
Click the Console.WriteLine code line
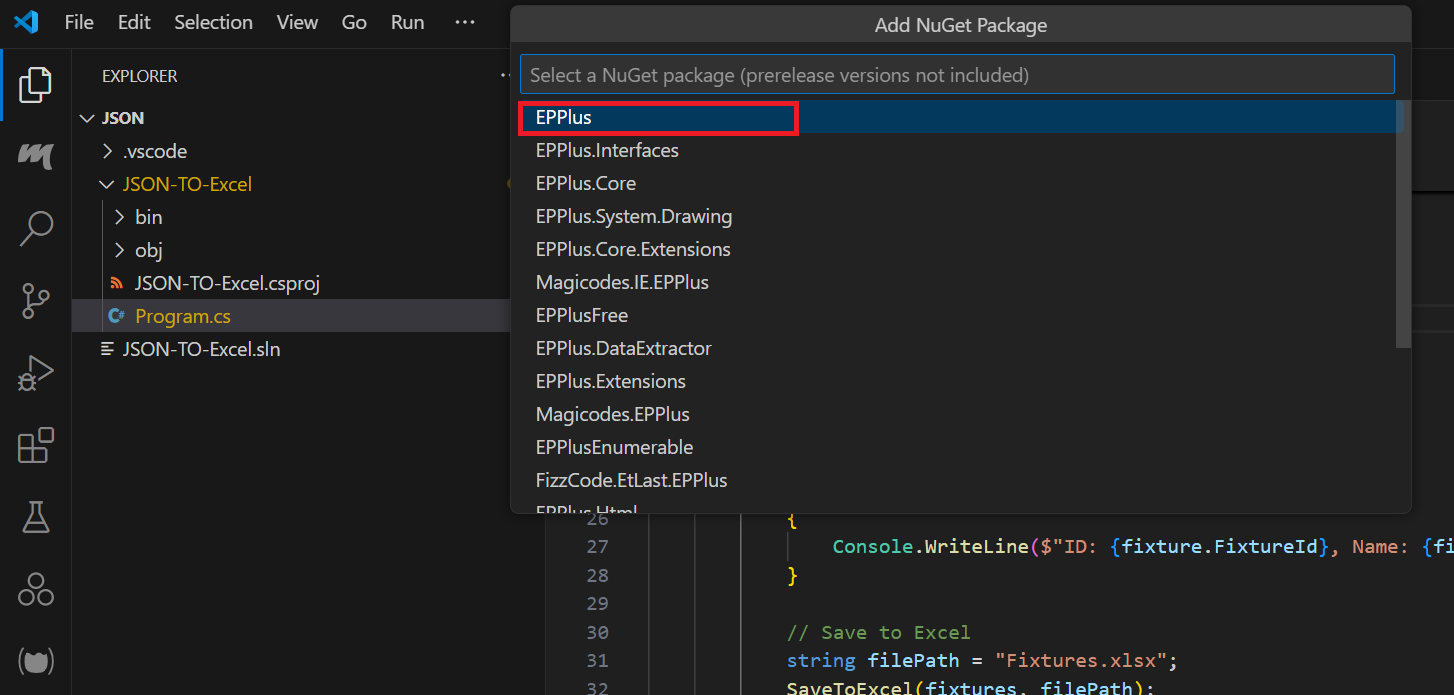click(x=1143, y=547)
